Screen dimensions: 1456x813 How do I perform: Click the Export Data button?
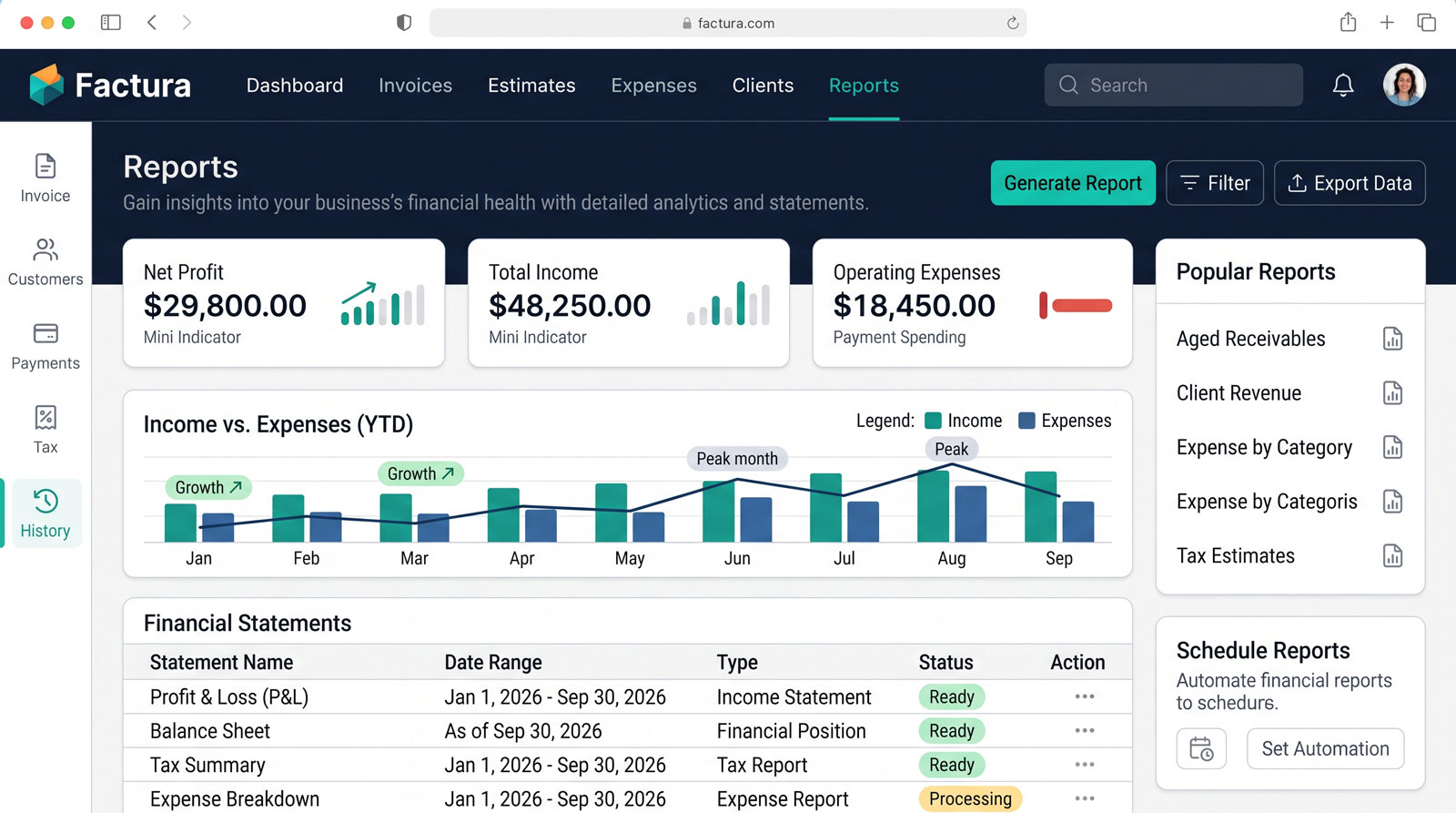pos(1350,183)
